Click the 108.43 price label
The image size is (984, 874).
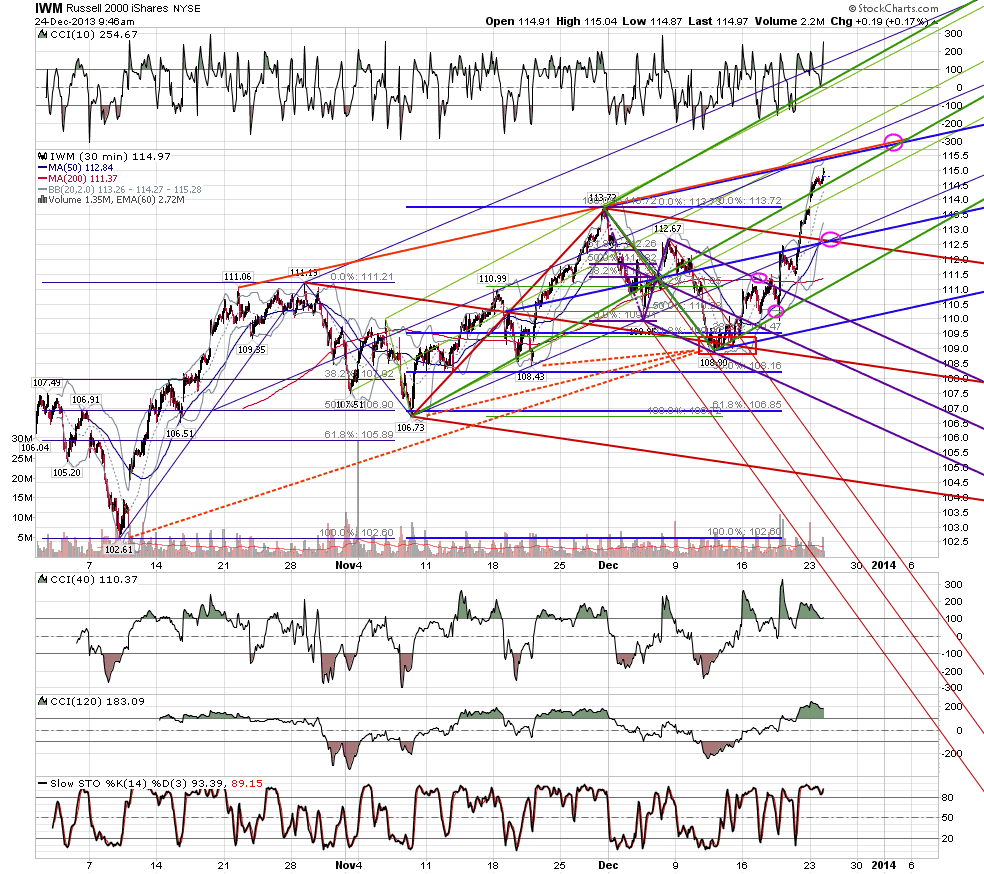pos(530,376)
